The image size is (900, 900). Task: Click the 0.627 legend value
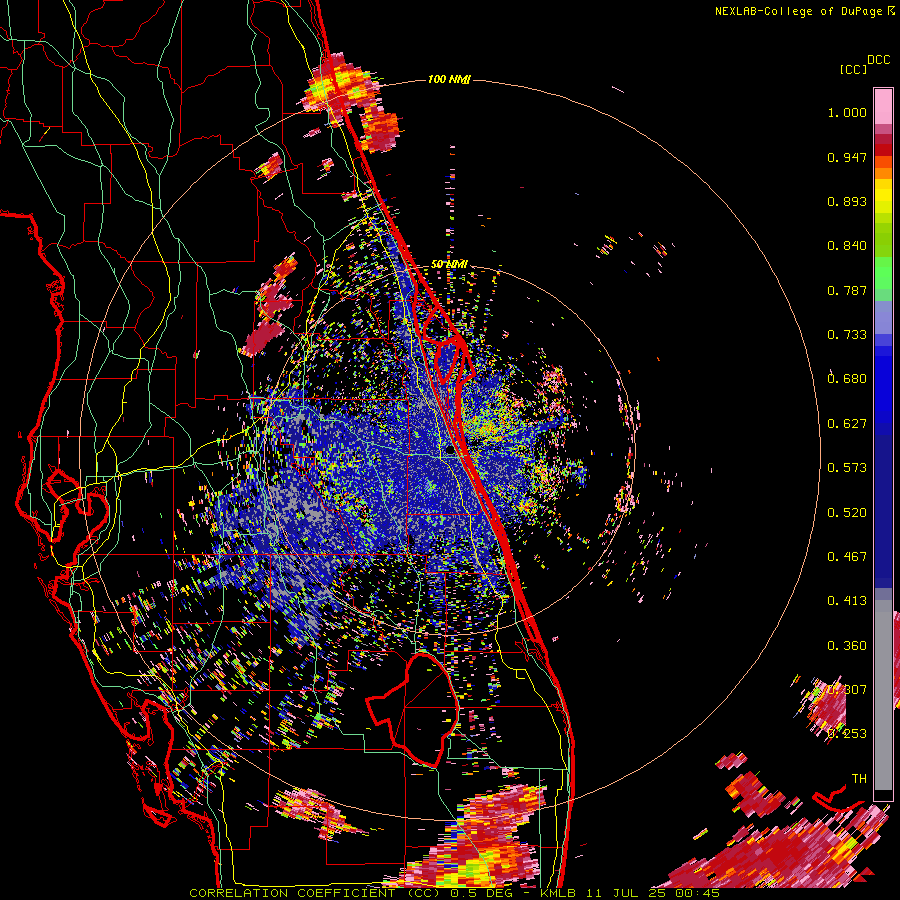coord(847,424)
